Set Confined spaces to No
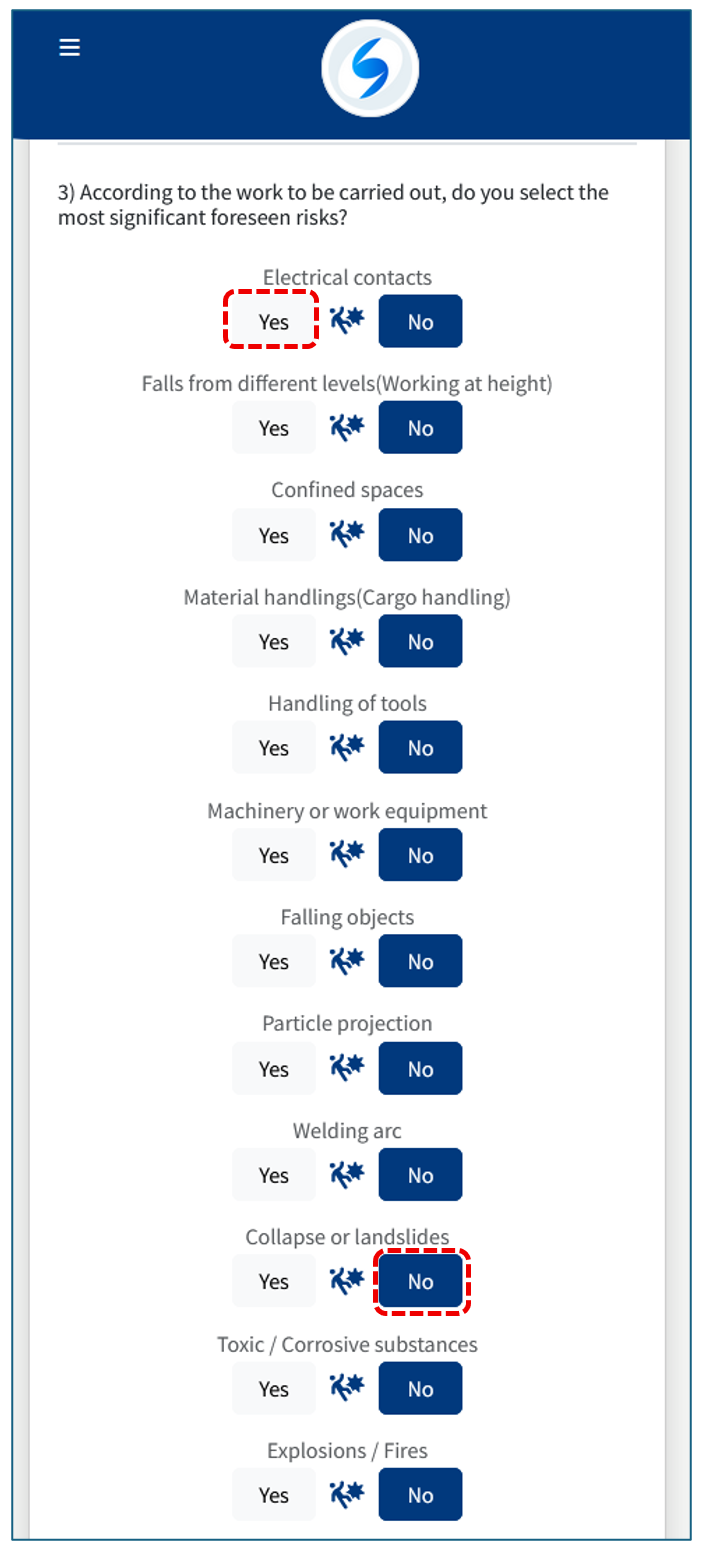Screen dimensions: 701x1546 (x=421, y=535)
